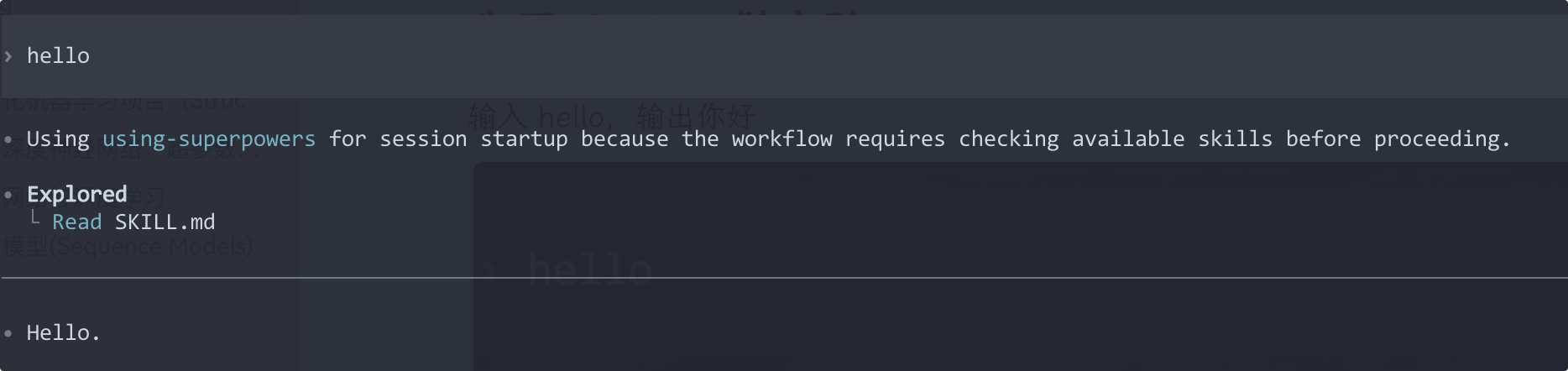
Task: Click the bullet next to Explored
Action: (x=8, y=195)
